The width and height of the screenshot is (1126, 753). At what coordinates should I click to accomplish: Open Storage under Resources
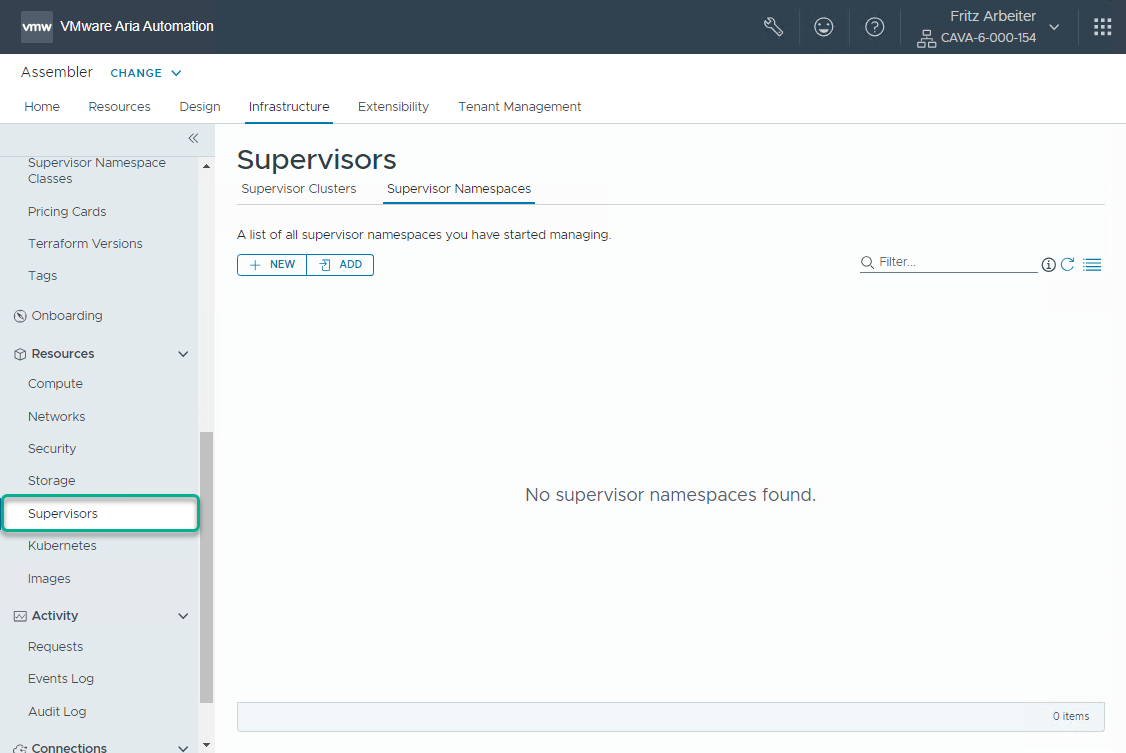(x=51, y=481)
